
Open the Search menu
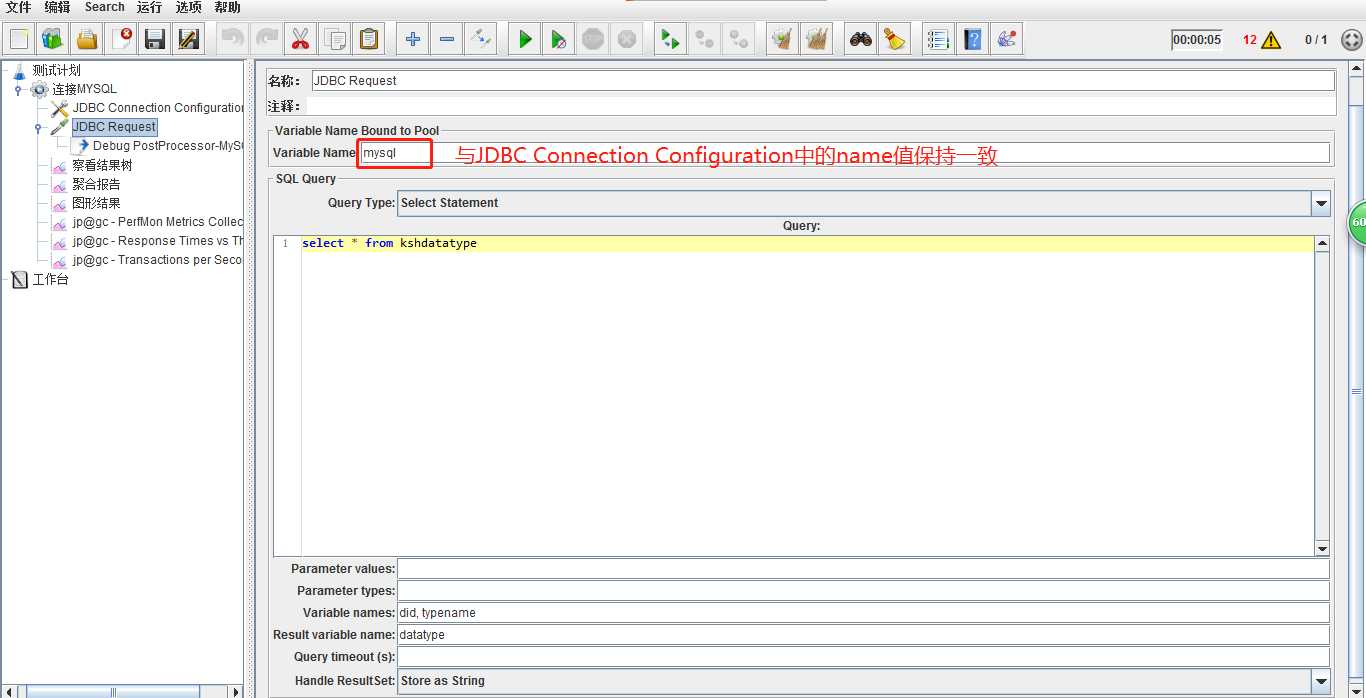point(104,7)
